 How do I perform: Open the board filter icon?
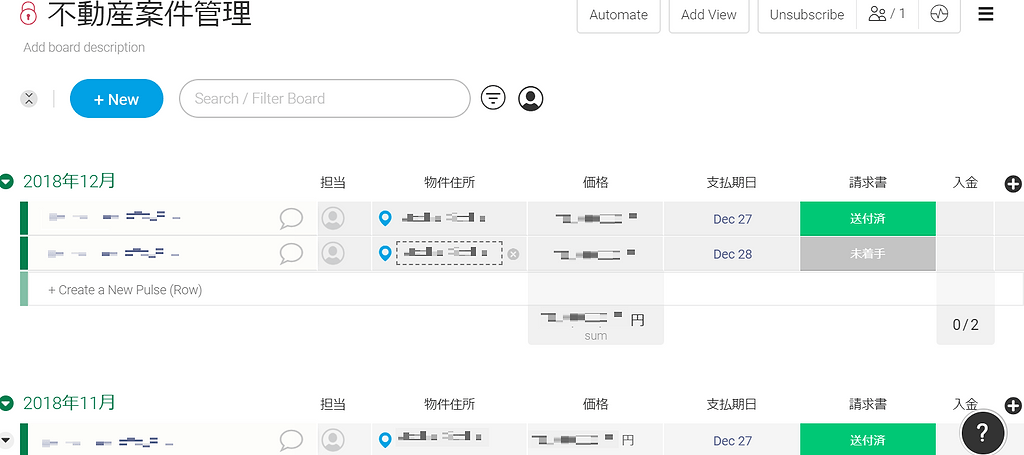coord(493,98)
